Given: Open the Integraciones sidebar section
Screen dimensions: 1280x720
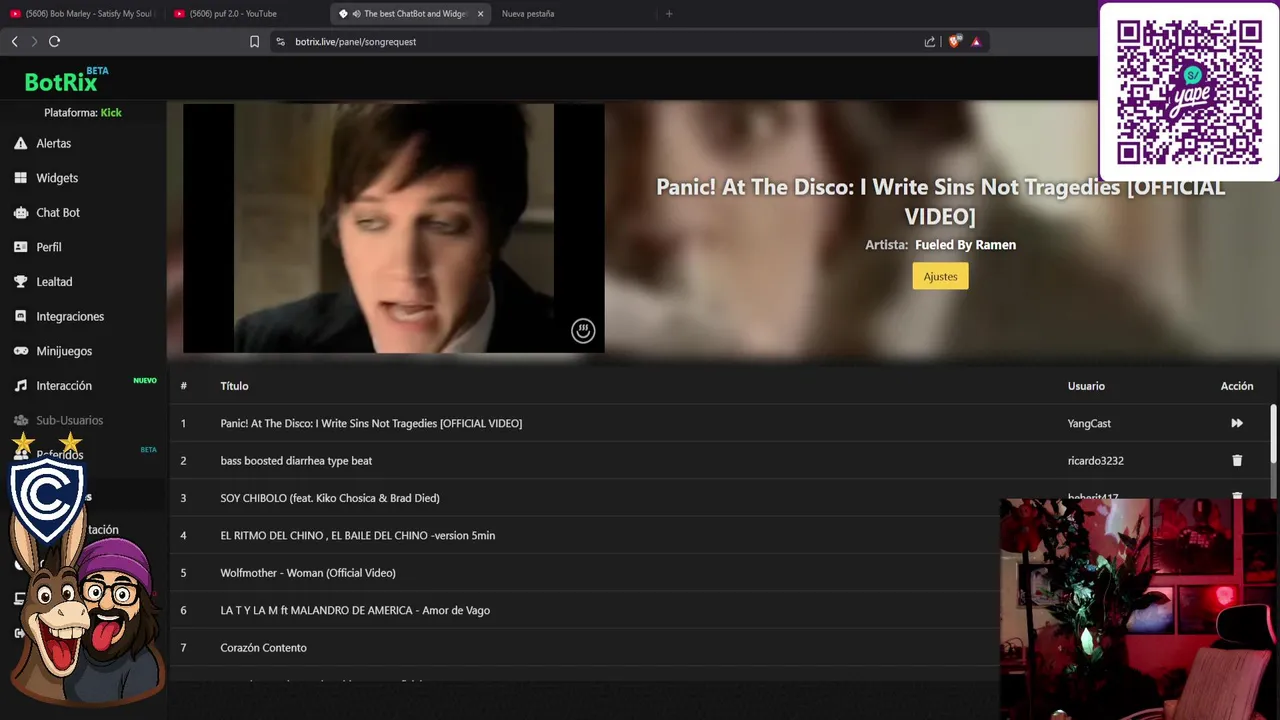Looking at the screenshot, I should point(70,316).
